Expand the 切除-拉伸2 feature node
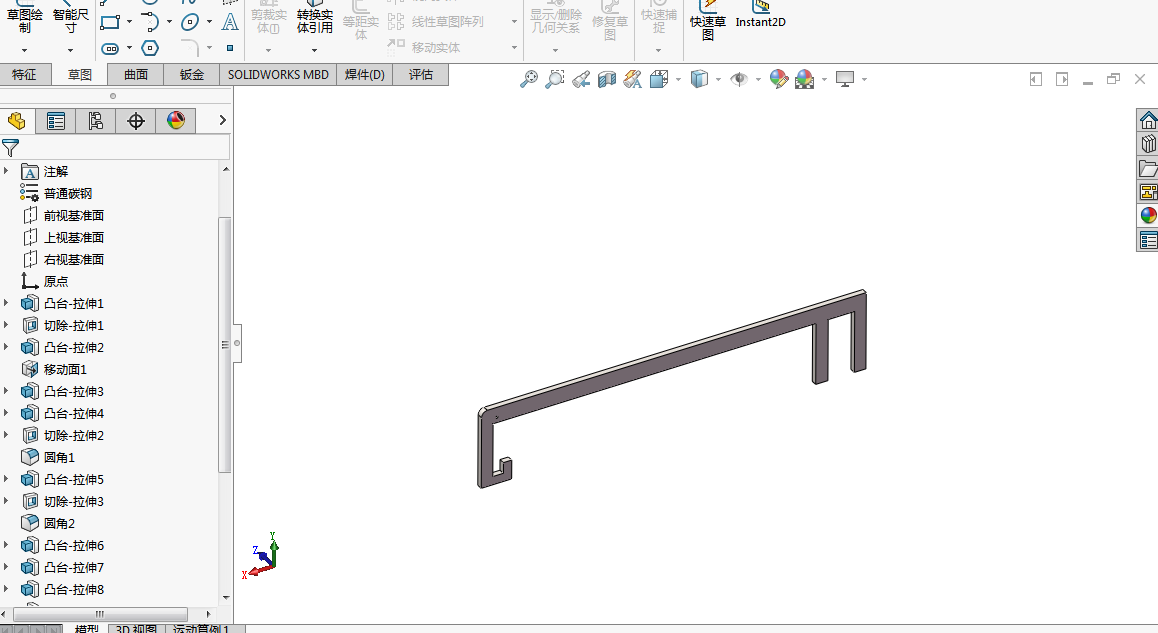 point(7,435)
